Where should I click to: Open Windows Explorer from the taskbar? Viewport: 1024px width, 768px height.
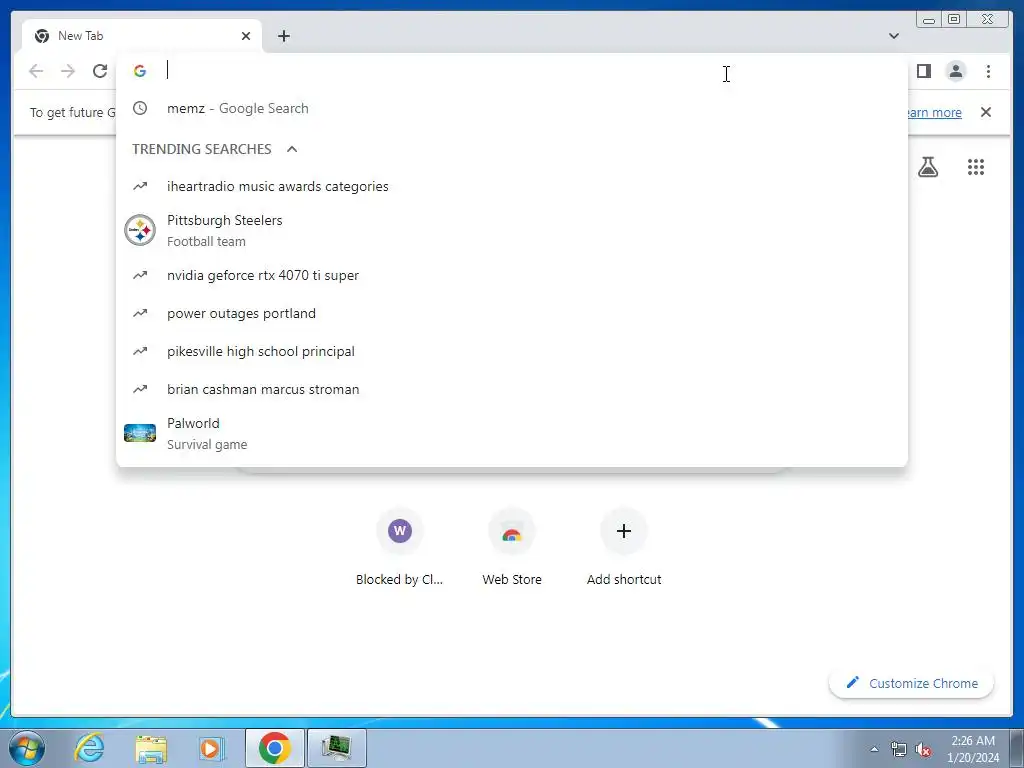[x=151, y=748]
